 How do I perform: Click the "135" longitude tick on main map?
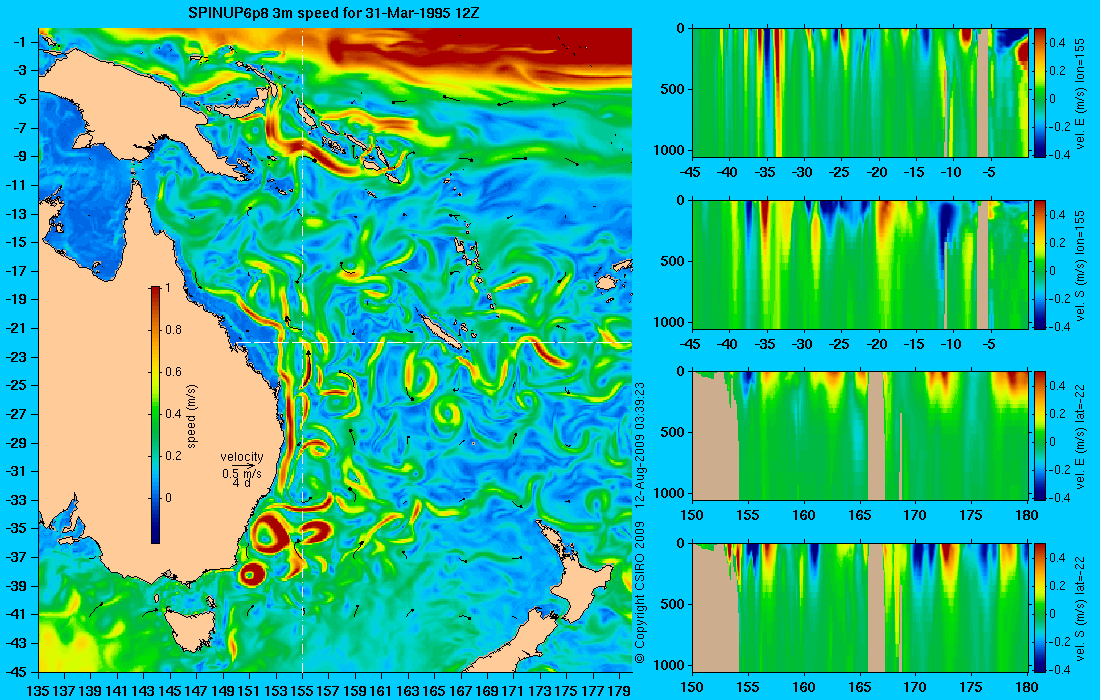tap(38, 691)
